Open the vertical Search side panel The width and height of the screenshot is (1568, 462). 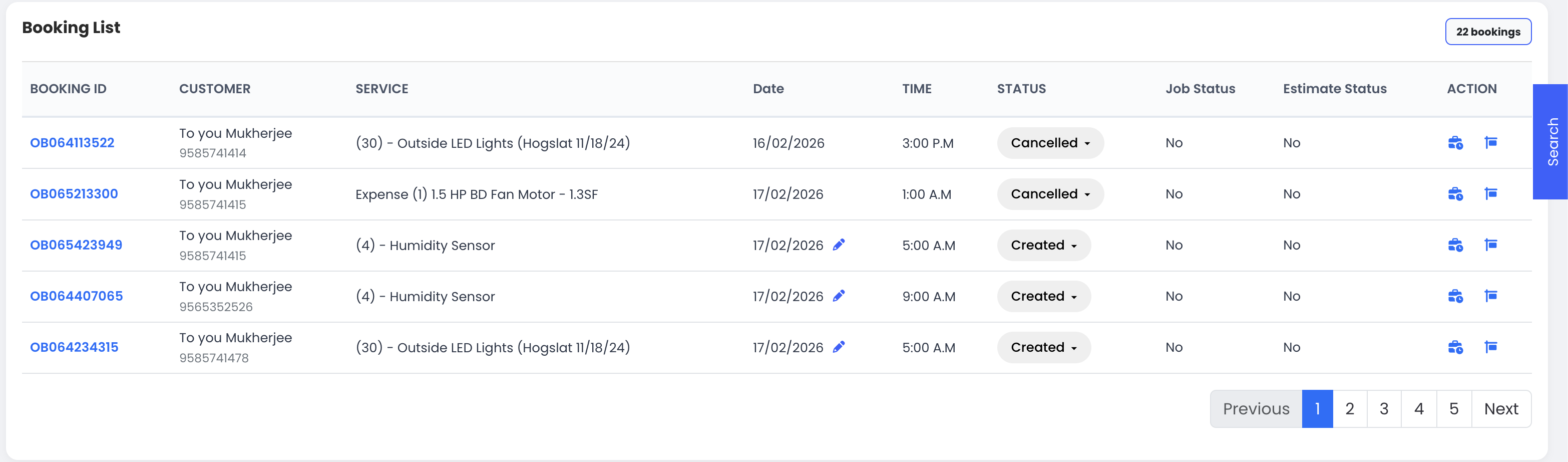point(1552,142)
